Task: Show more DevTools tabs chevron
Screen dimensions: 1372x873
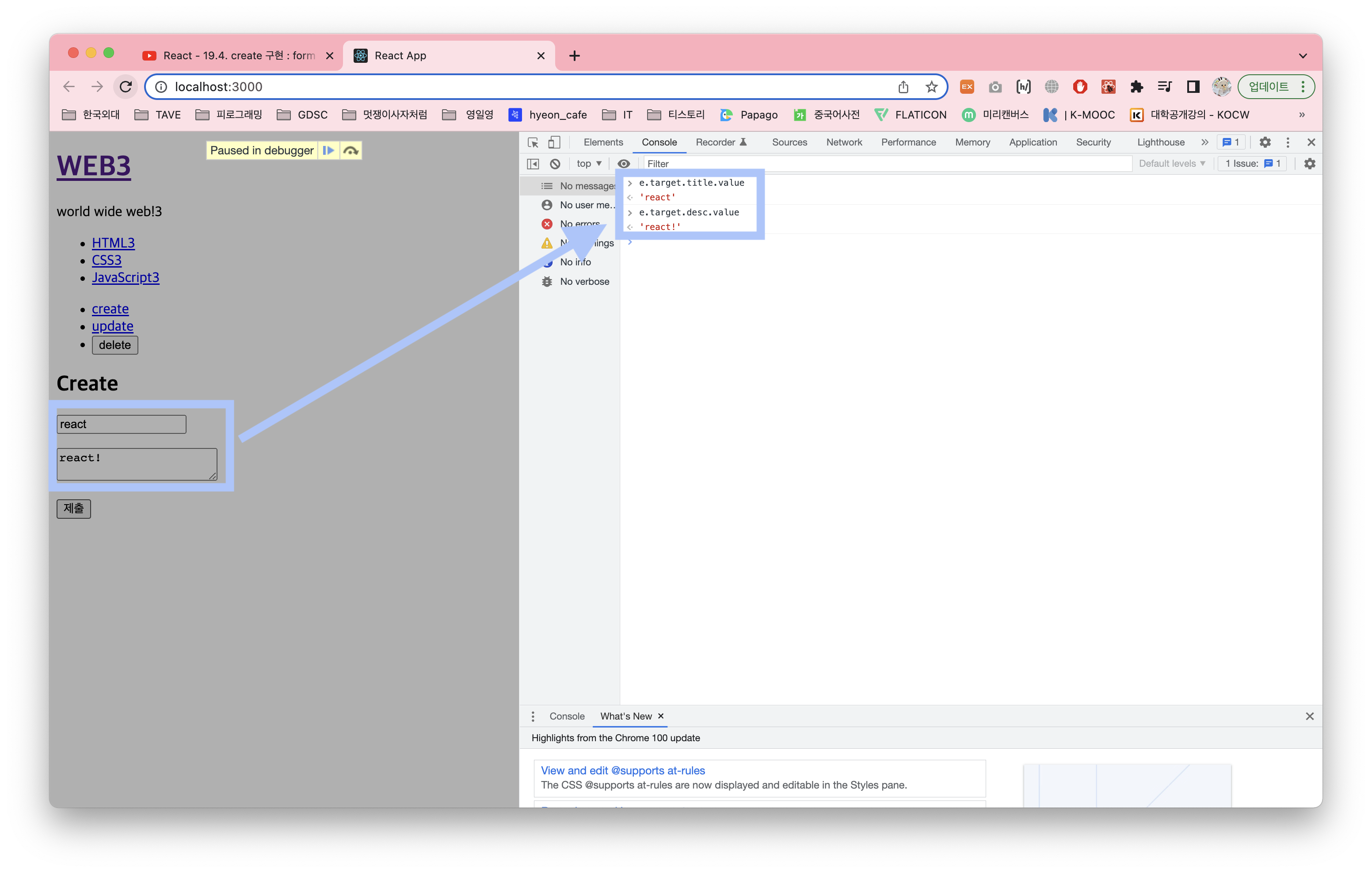Action: point(1204,142)
